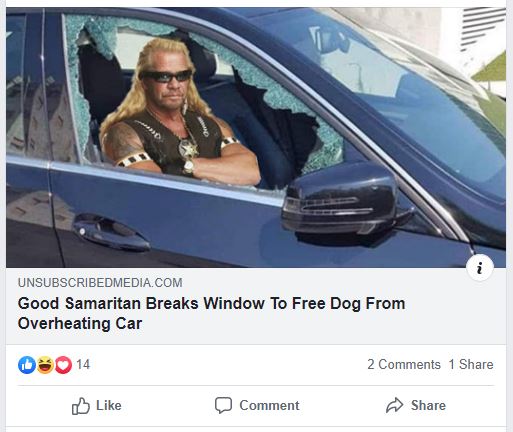
Task: Like this post
Action: coord(97,406)
